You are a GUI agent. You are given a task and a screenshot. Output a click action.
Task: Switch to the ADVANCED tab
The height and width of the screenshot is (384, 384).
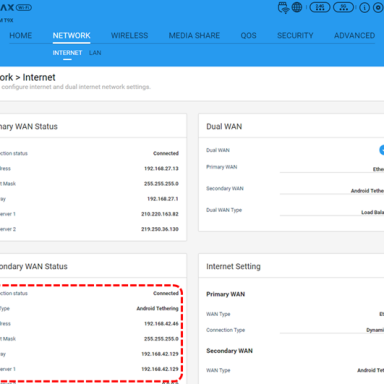355,36
